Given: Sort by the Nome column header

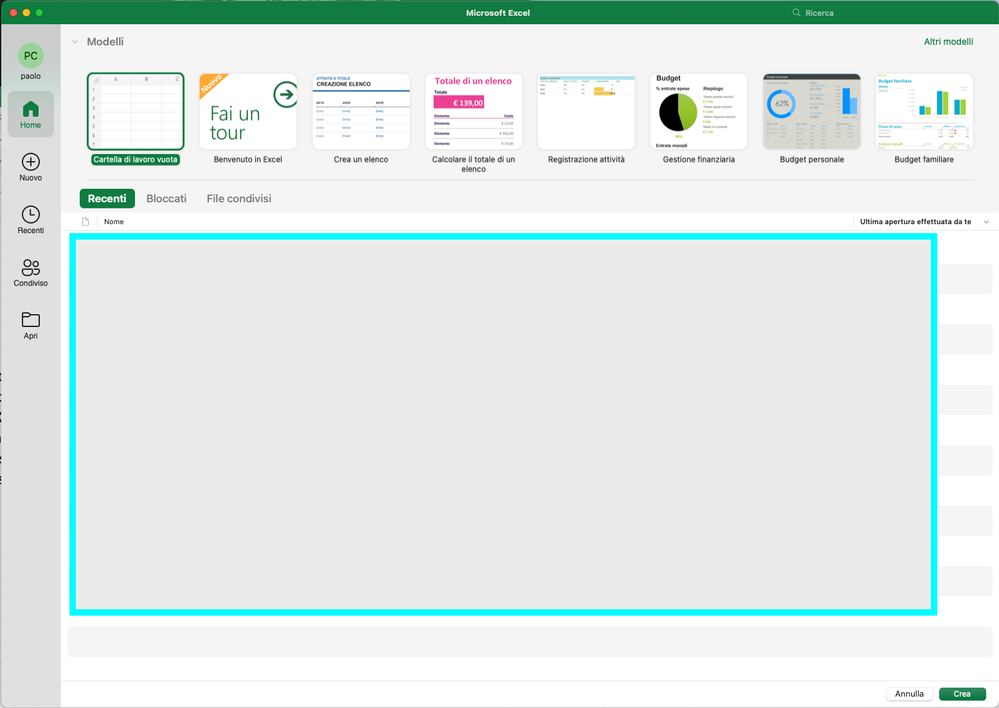Looking at the screenshot, I should click(x=114, y=222).
